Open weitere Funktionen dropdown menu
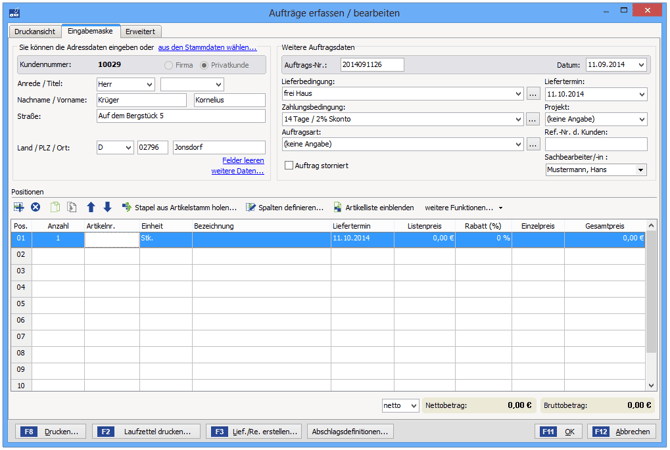Screen dimensions: 670x450 point(463,208)
